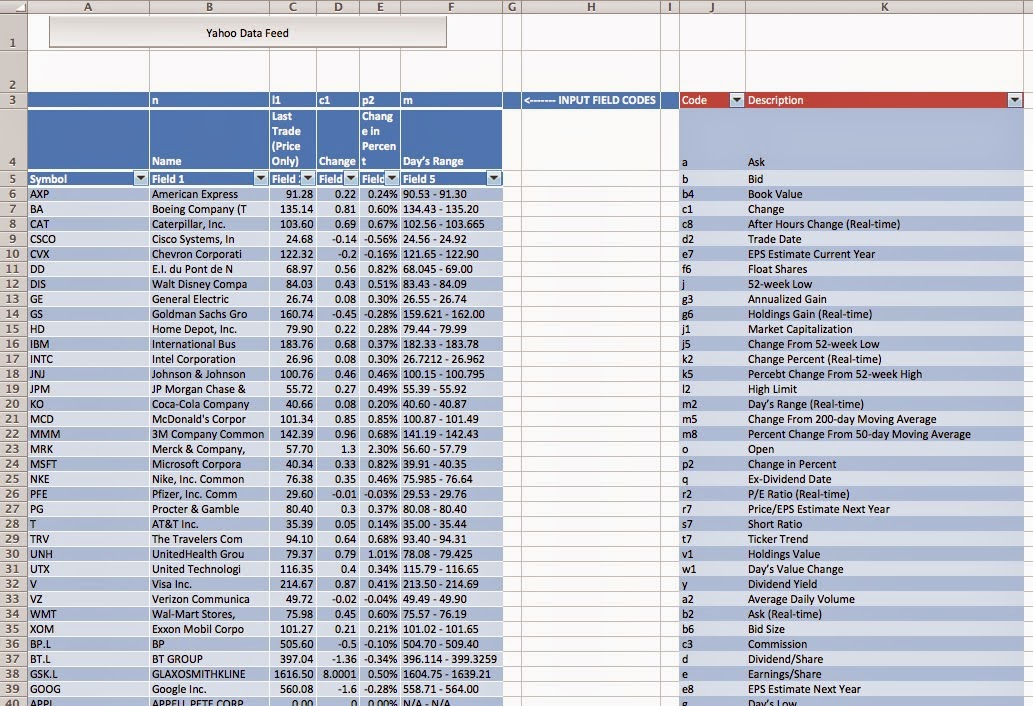Select the Walt Disney Compa name cell

point(209,284)
